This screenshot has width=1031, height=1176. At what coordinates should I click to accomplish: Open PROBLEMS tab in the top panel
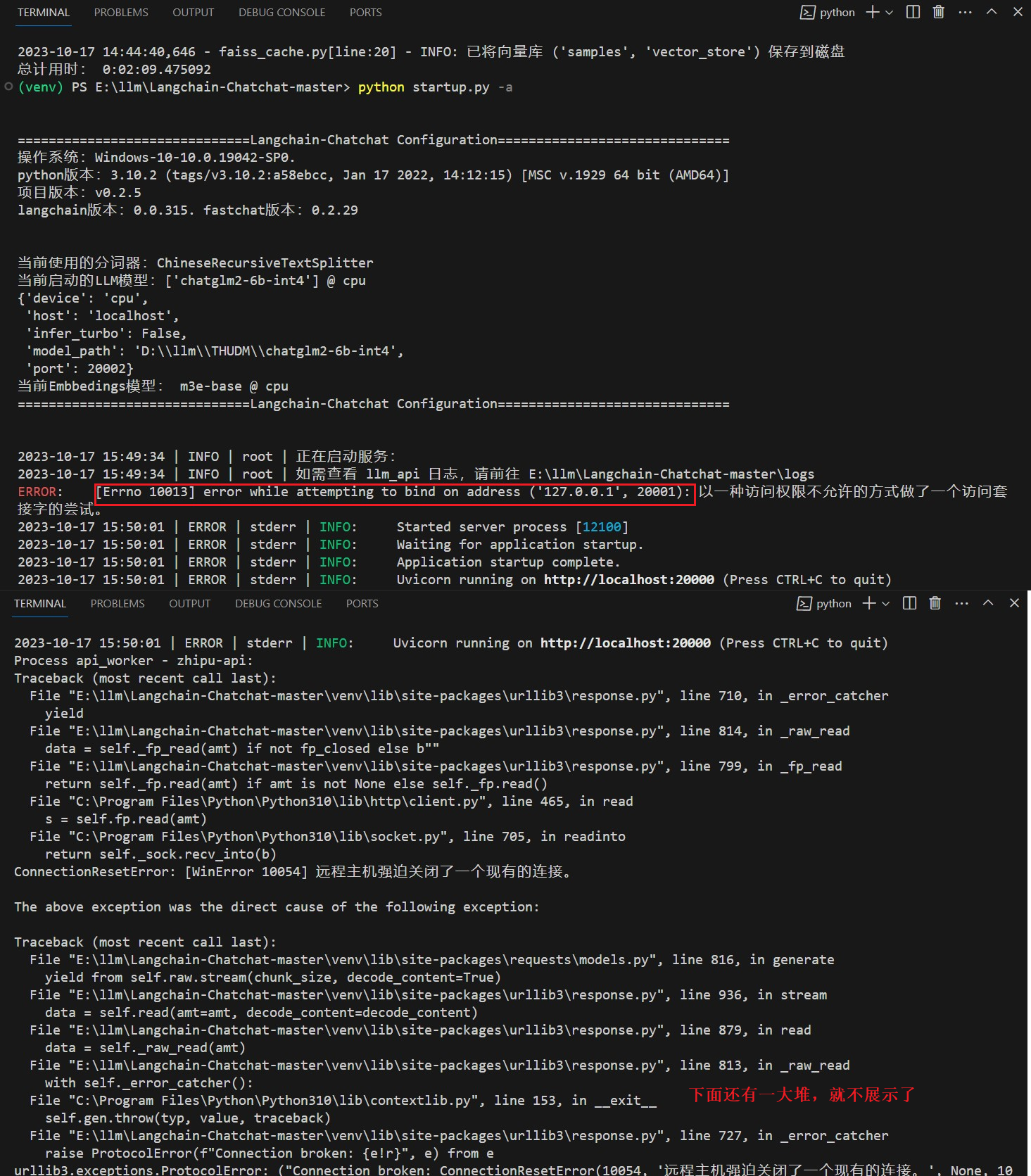pyautogui.click(x=121, y=13)
